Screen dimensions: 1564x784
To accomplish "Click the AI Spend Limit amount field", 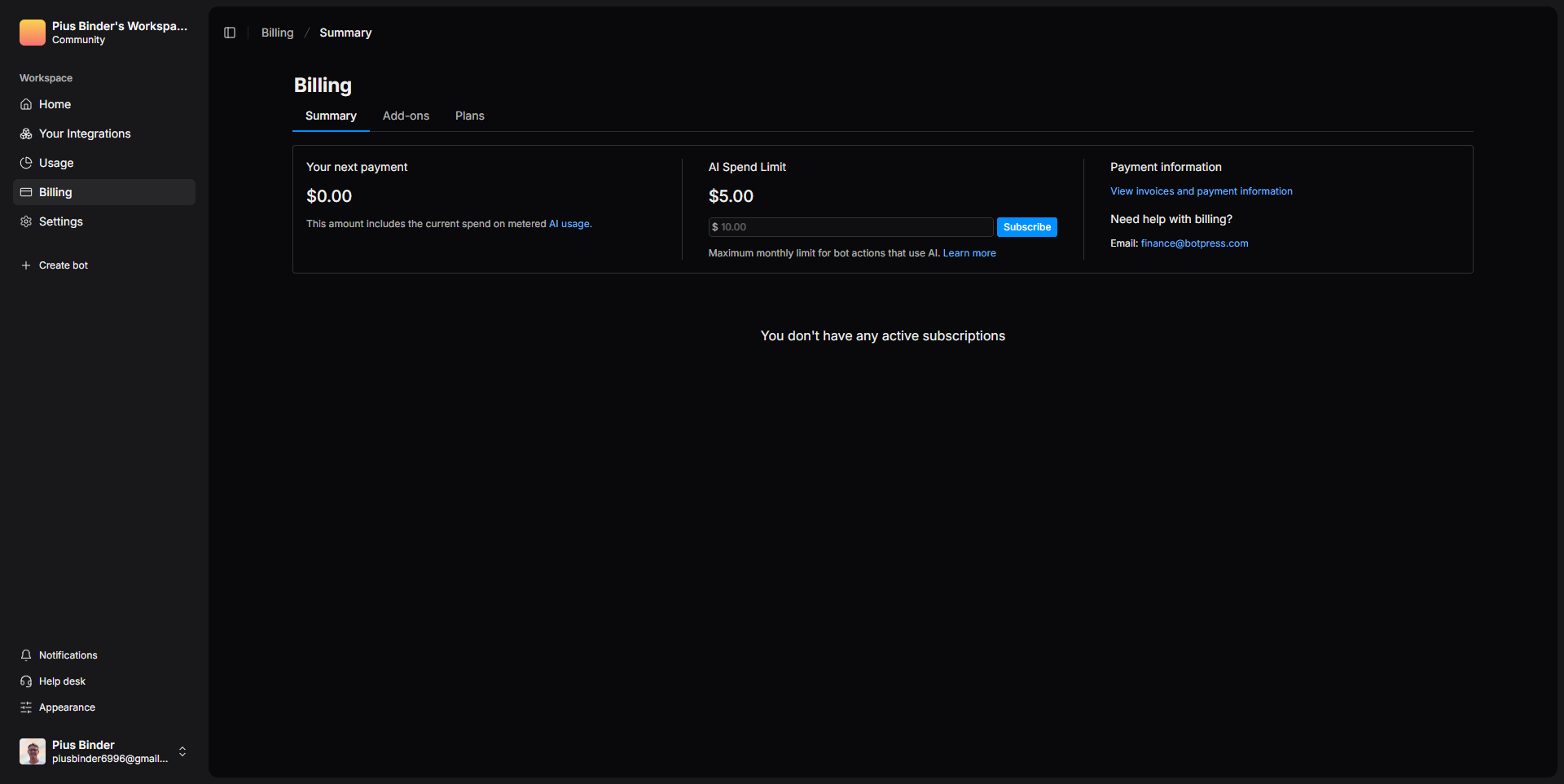I will 851,227.
